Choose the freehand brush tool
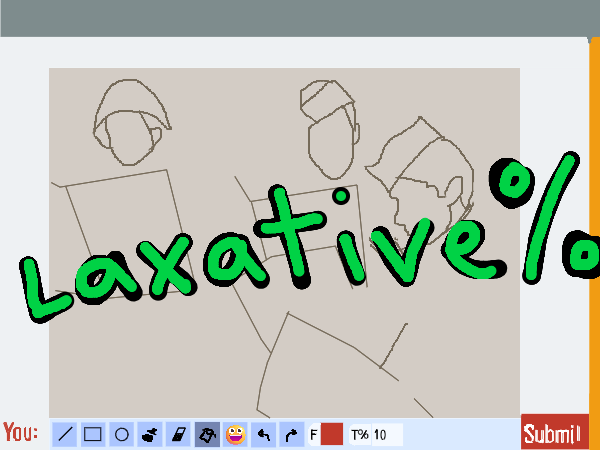600x450 pixels. point(150,434)
